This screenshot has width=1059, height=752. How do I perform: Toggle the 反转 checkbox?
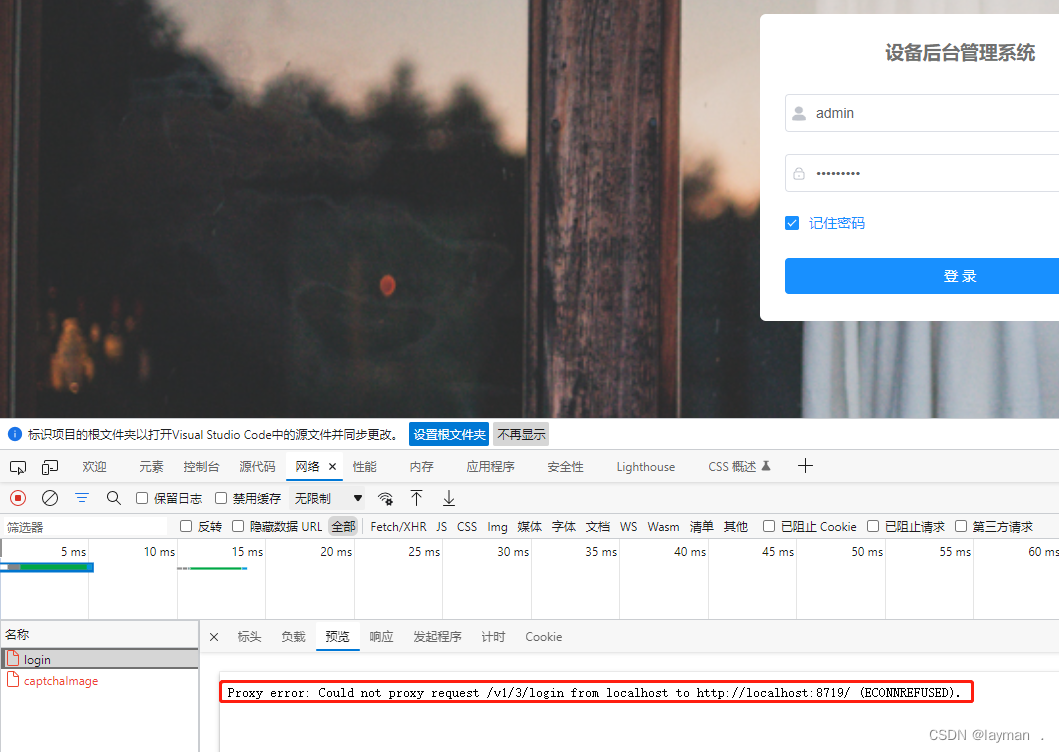(186, 526)
